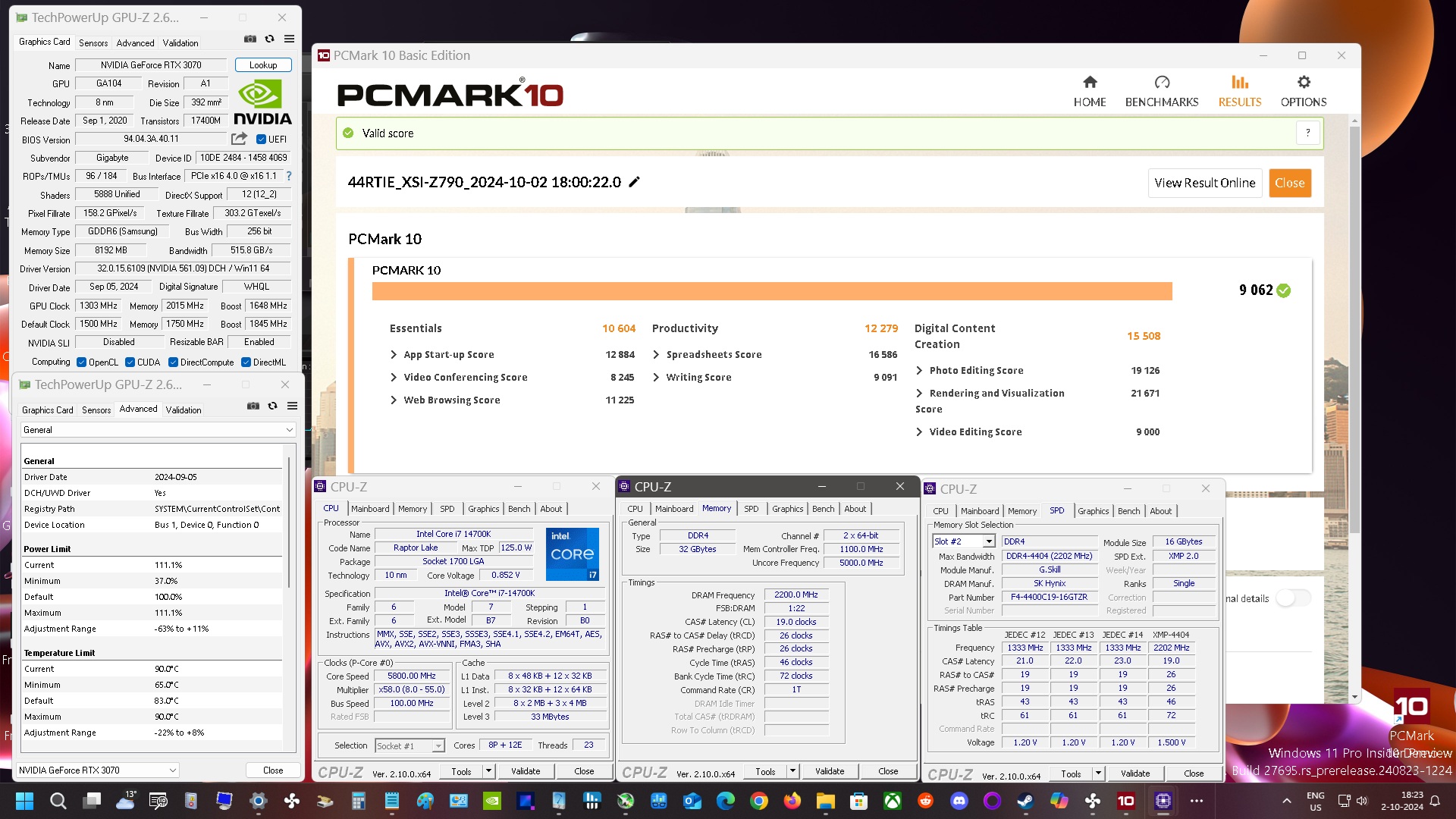
Task: Open menu icon in GPU-Z Advanced window
Action: pos(292,406)
